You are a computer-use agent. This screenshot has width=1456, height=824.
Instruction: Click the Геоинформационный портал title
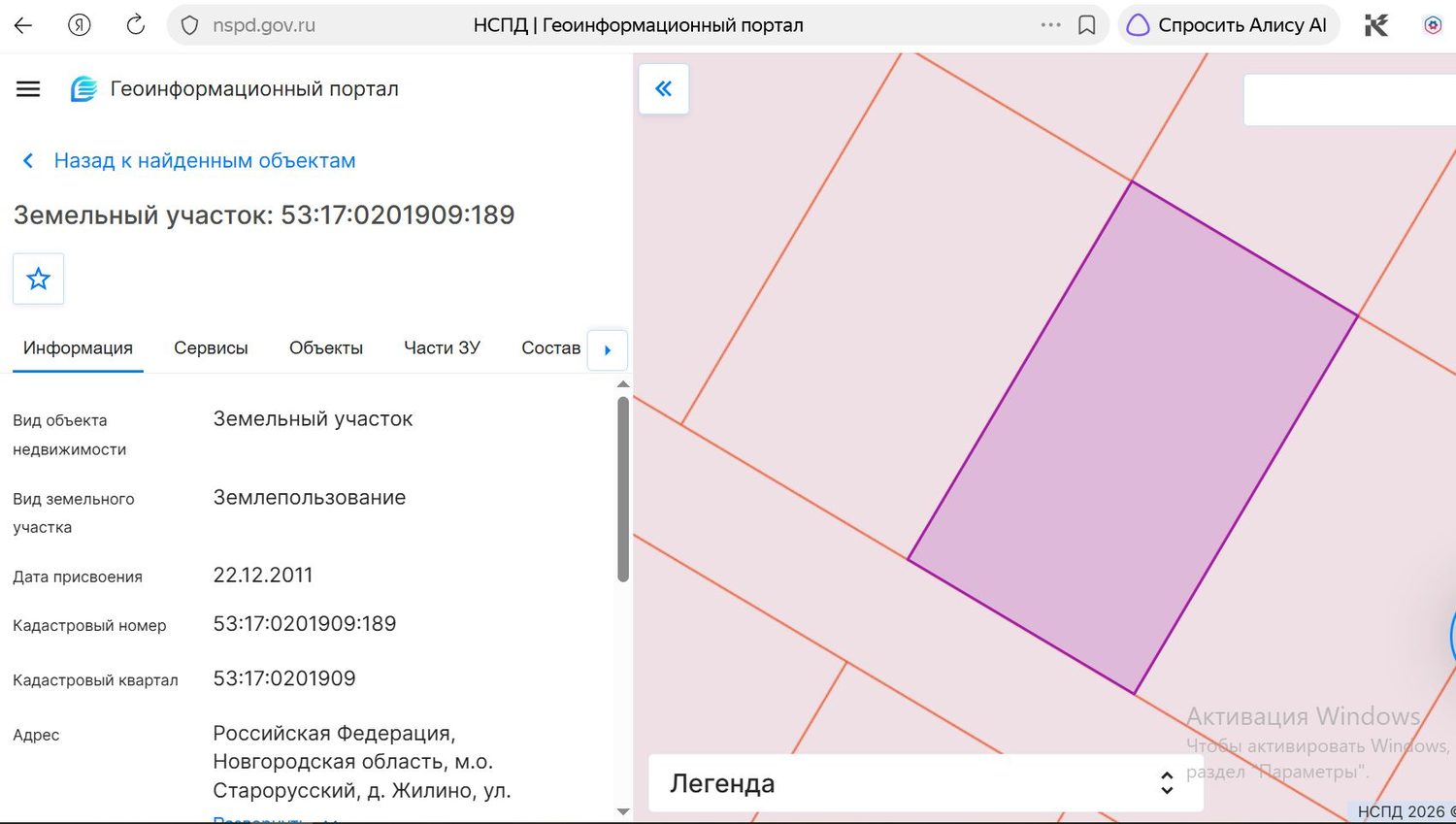point(254,89)
